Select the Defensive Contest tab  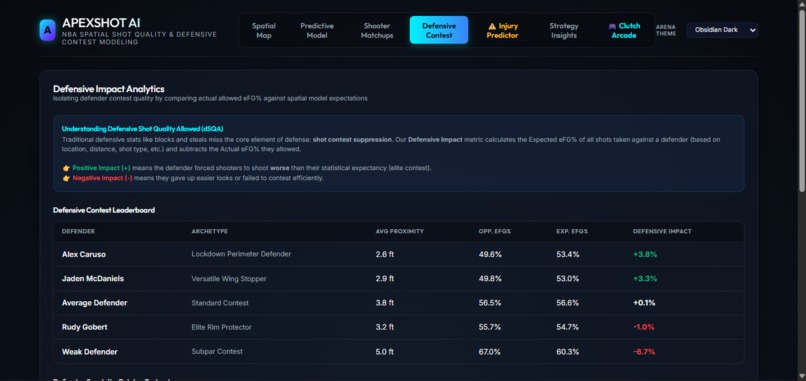pos(439,30)
